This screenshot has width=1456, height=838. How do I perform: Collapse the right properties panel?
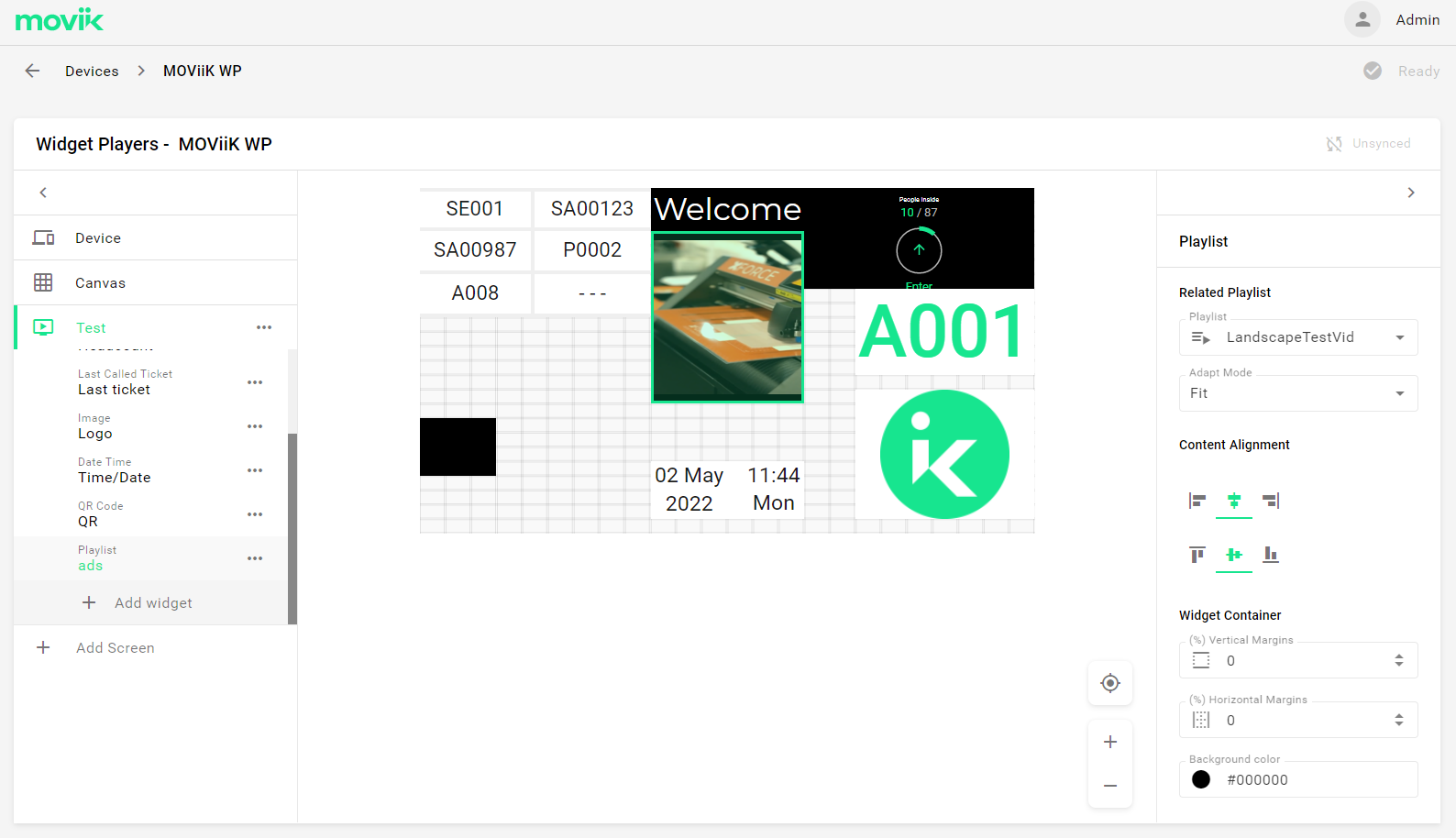1411,193
